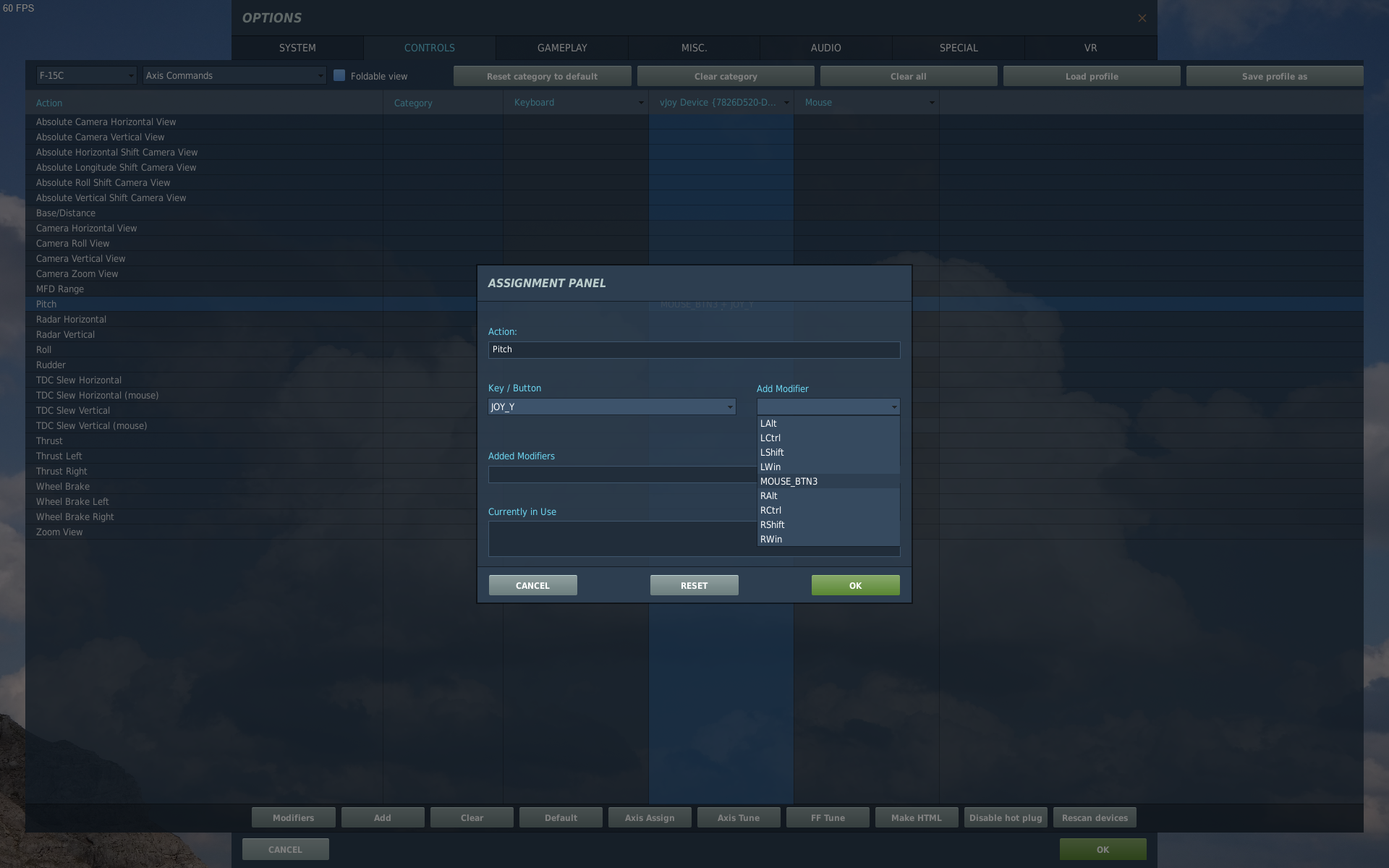Choose LShift in the modifier list
Image resolution: width=1389 pixels, height=868 pixels.
[772, 452]
